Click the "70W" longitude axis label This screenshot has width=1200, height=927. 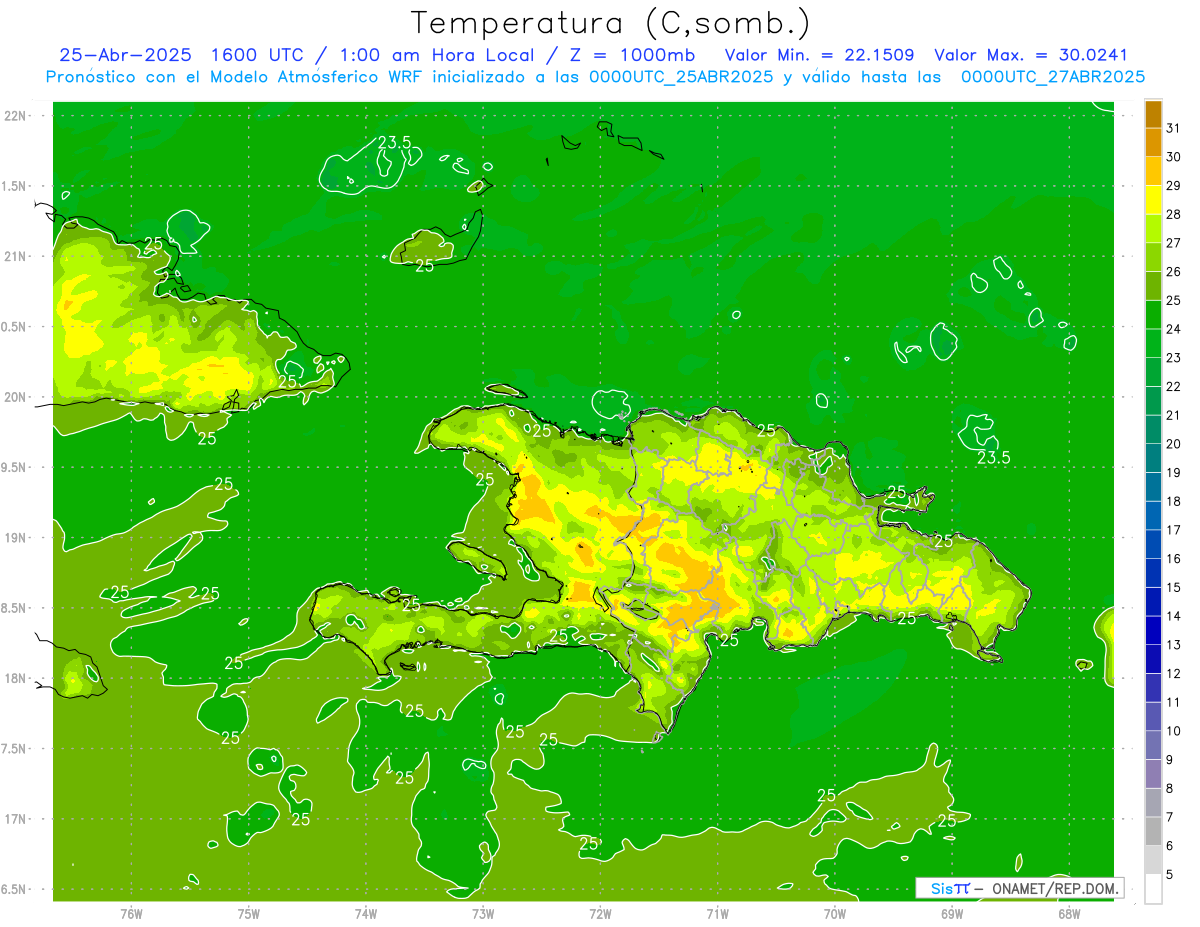(x=835, y=913)
